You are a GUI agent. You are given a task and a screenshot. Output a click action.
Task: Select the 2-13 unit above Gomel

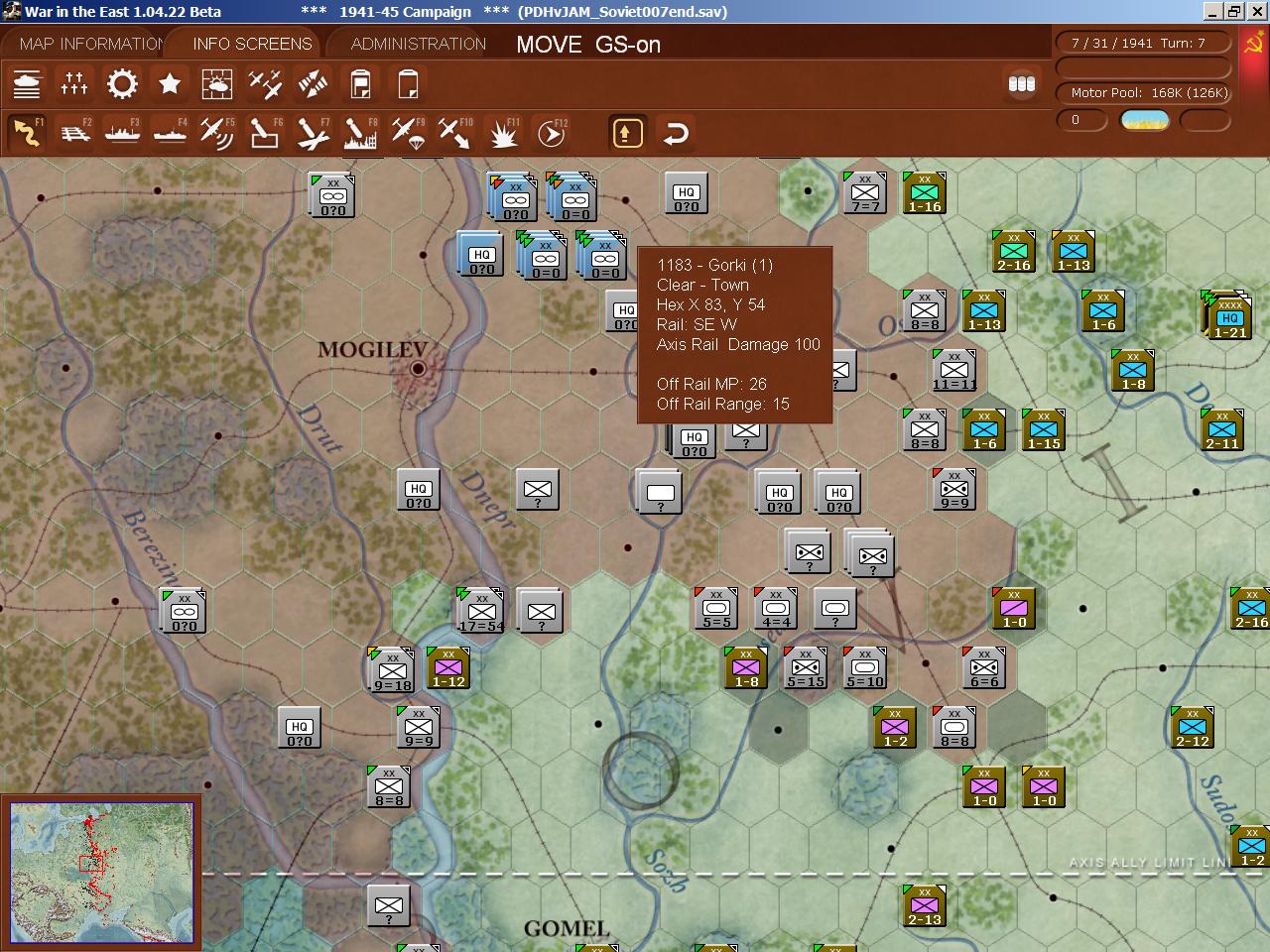(925, 906)
